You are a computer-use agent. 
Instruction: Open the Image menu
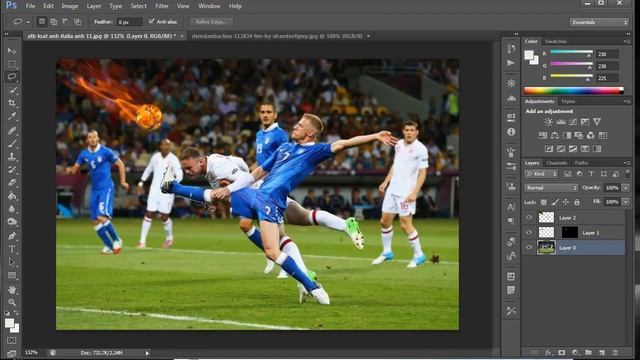[x=70, y=6]
